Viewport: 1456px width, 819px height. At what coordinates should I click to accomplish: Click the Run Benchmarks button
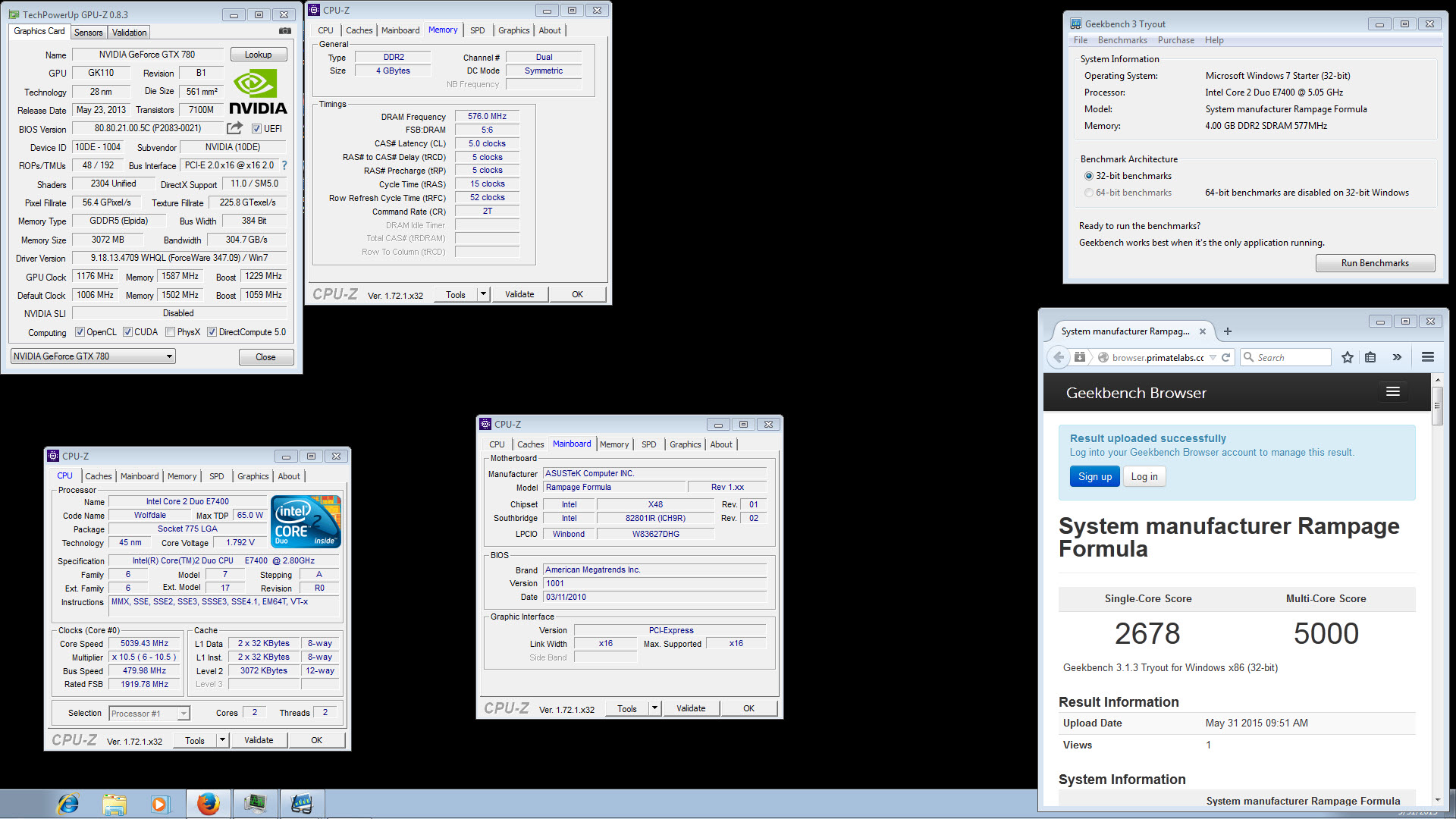tap(1375, 263)
